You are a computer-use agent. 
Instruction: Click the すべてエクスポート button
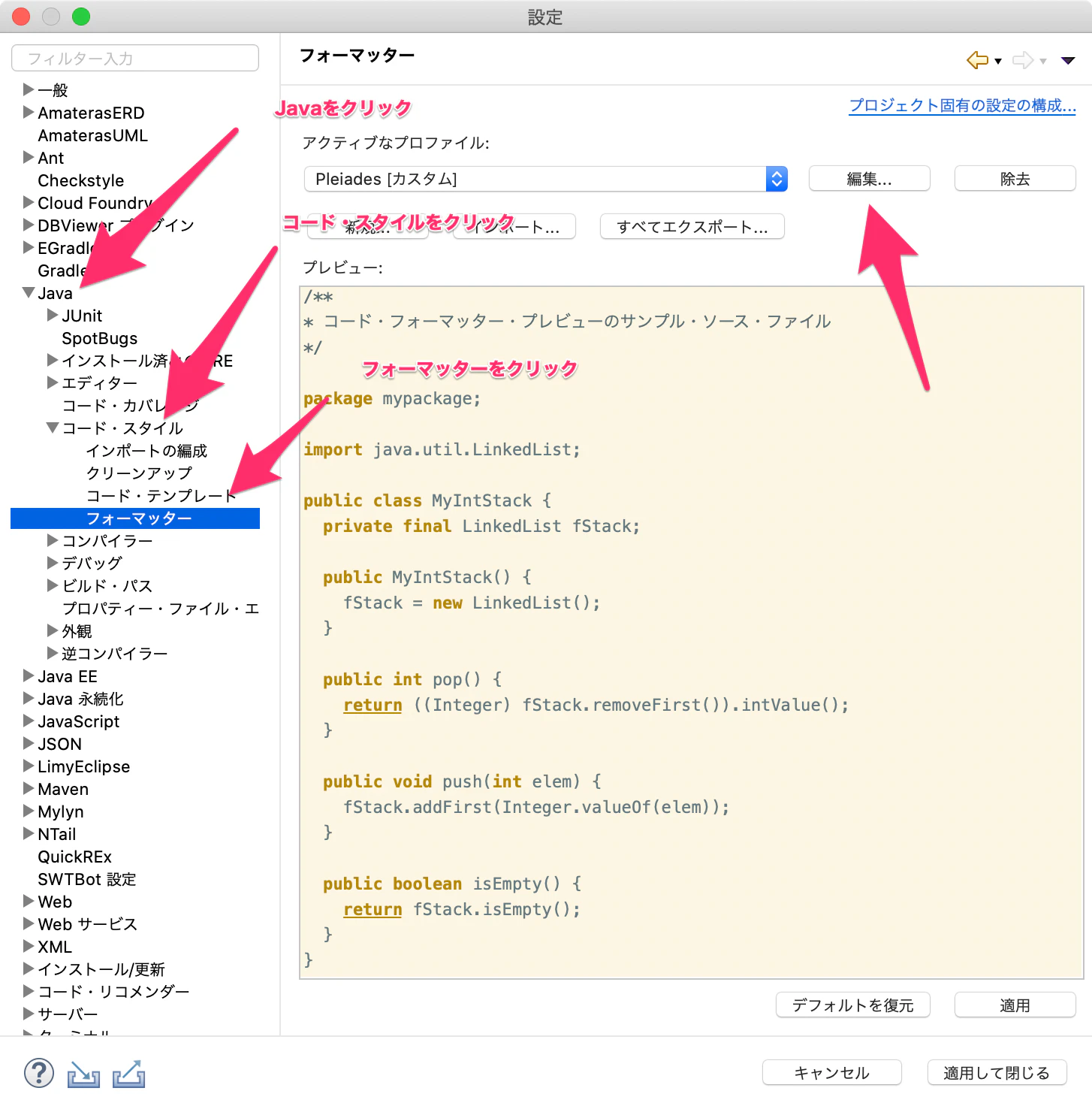pyautogui.click(x=691, y=227)
